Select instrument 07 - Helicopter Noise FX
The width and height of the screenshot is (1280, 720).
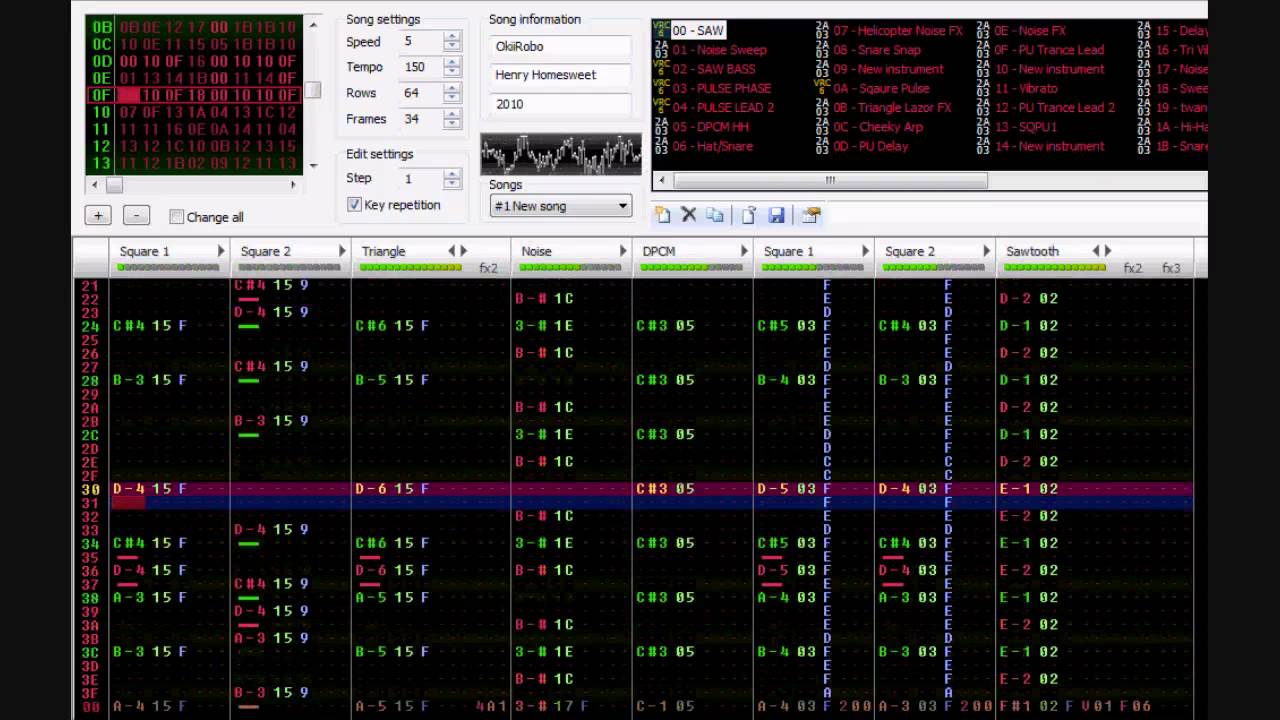(x=897, y=31)
